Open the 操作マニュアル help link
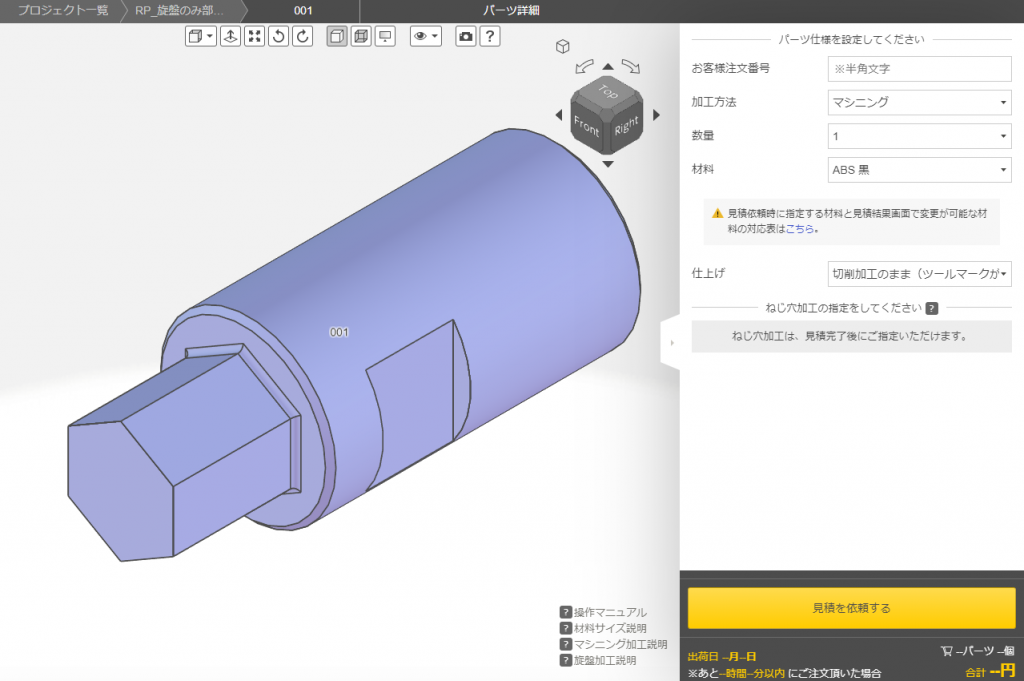 [610, 612]
